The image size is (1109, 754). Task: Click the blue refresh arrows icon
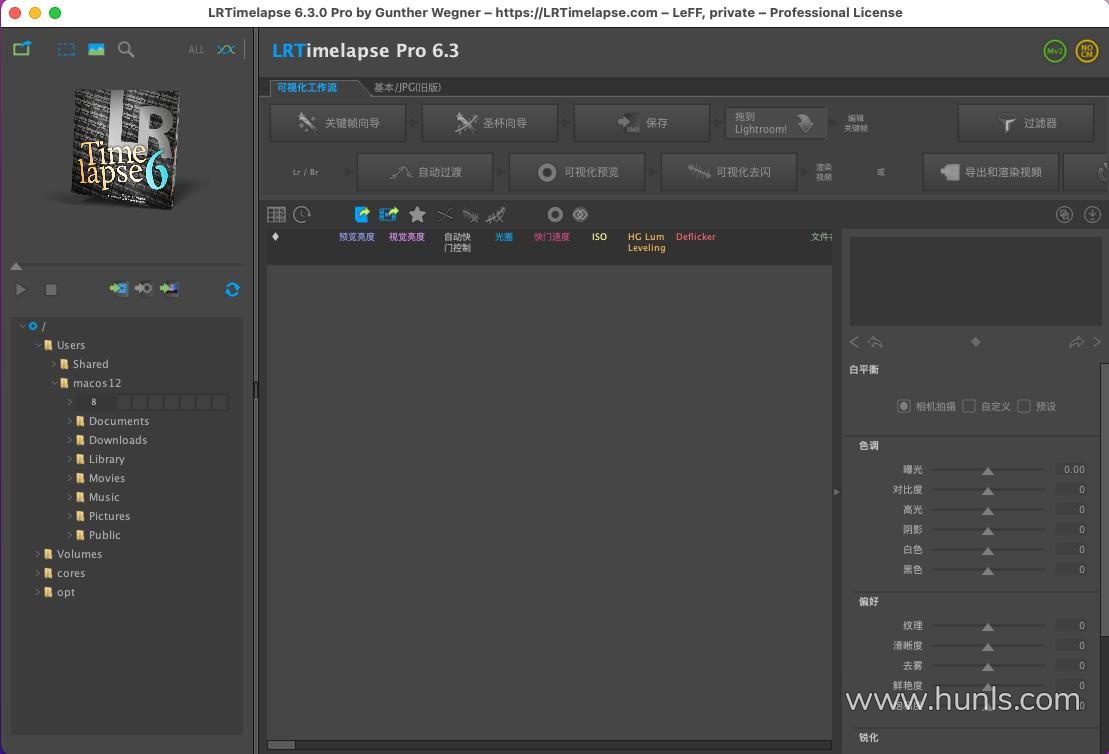[232, 289]
